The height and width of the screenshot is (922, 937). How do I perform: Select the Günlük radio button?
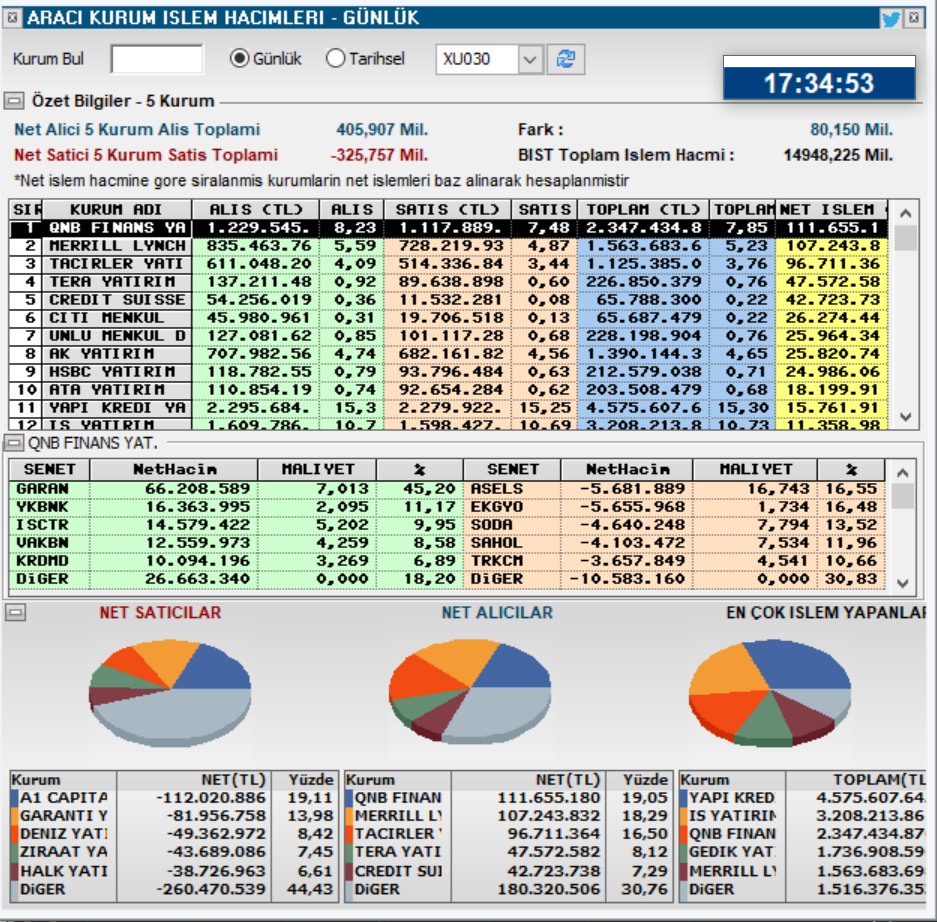click(x=240, y=59)
